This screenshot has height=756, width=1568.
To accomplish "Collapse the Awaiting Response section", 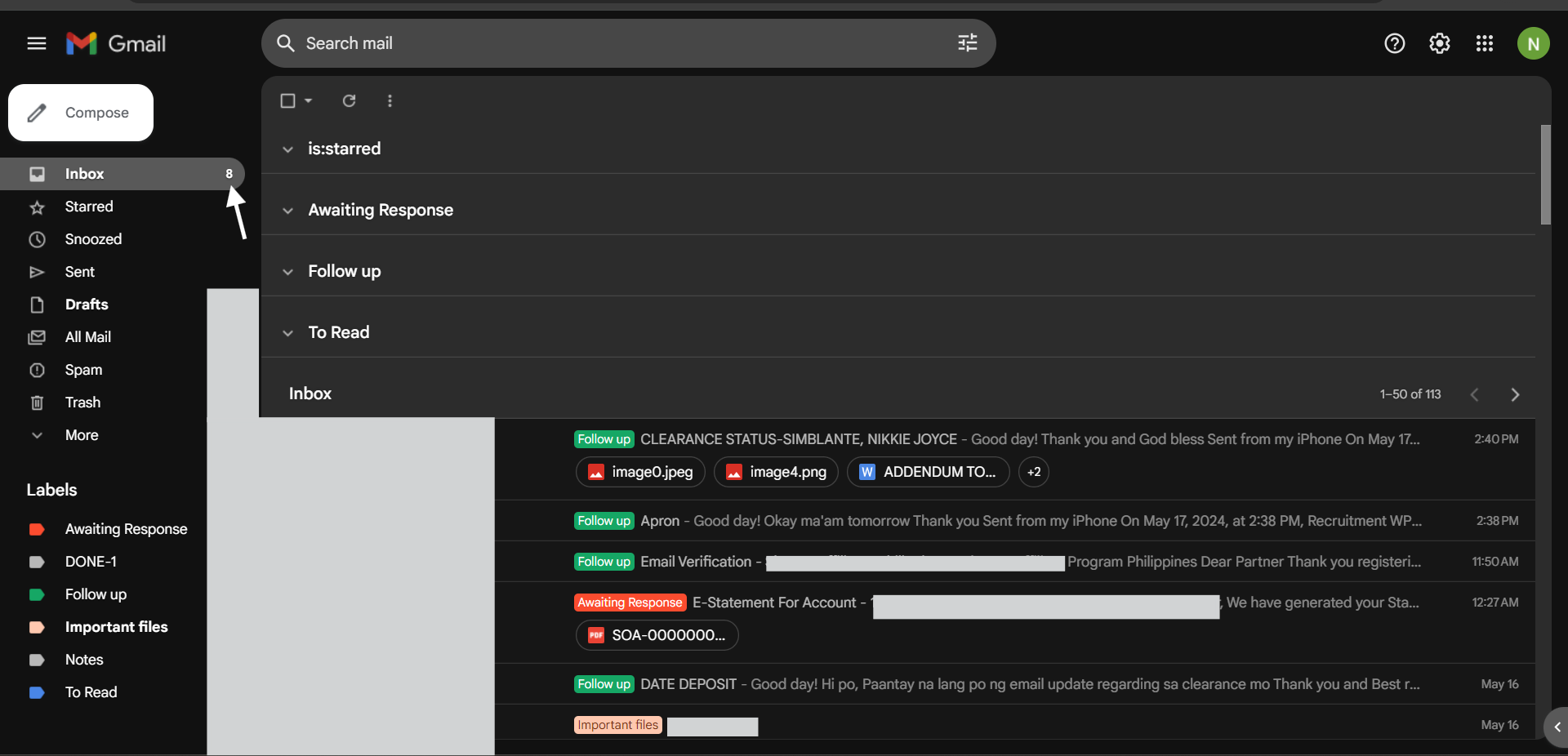I will [287, 211].
